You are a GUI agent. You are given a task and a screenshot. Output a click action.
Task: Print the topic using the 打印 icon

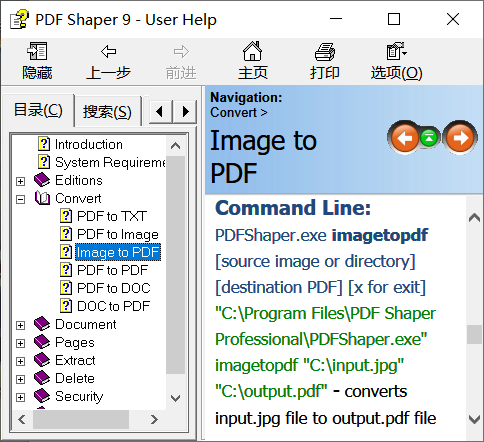coord(325,52)
